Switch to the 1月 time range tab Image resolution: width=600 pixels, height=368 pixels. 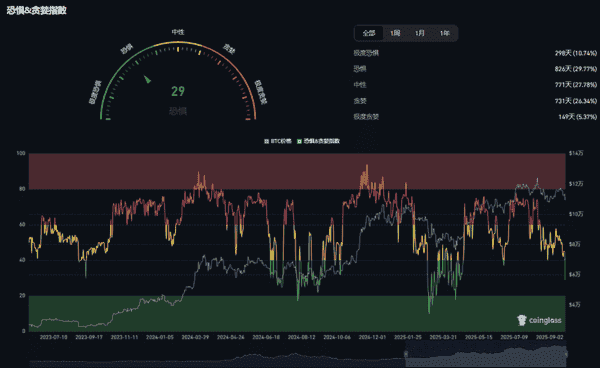coord(420,33)
